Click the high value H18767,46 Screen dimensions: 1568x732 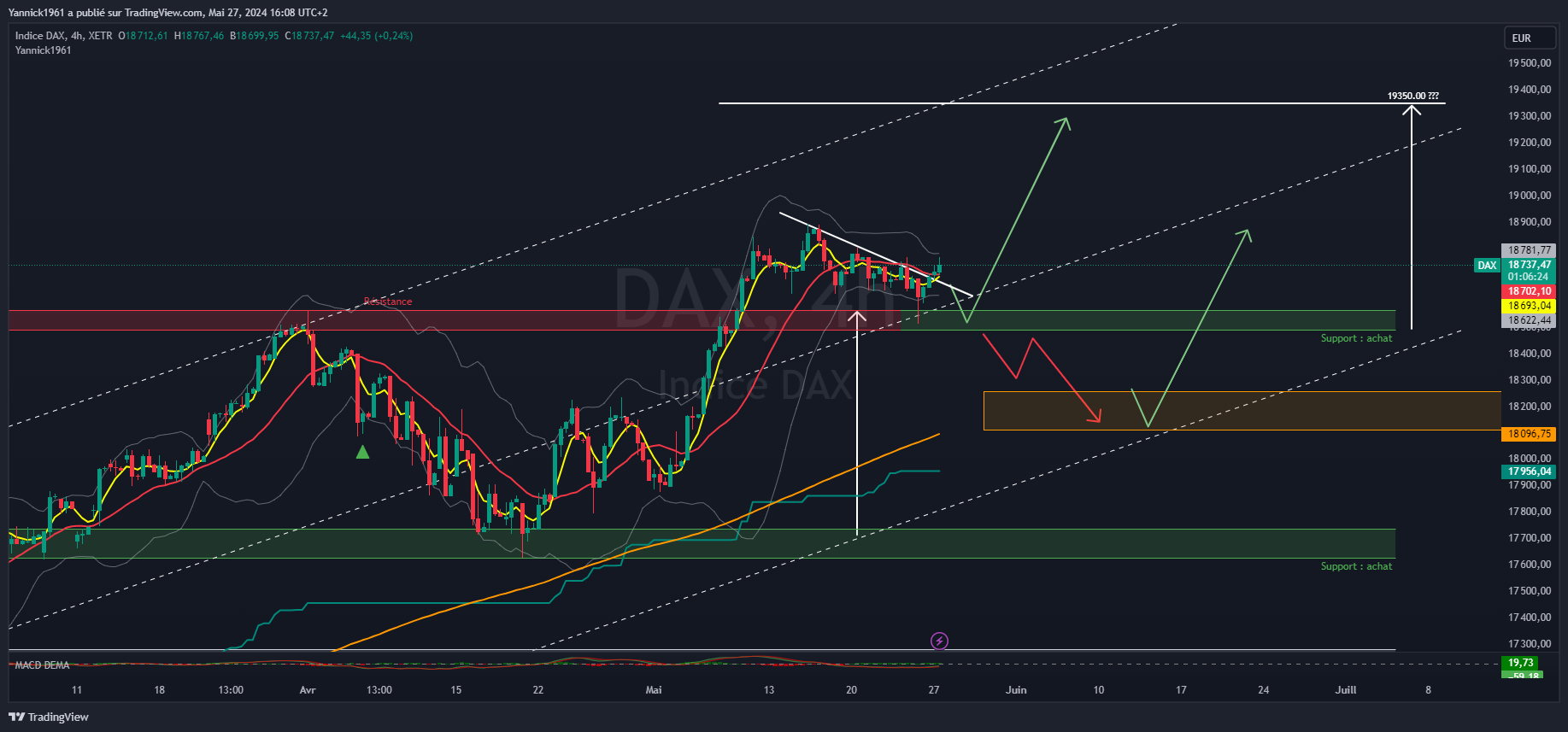[199, 36]
